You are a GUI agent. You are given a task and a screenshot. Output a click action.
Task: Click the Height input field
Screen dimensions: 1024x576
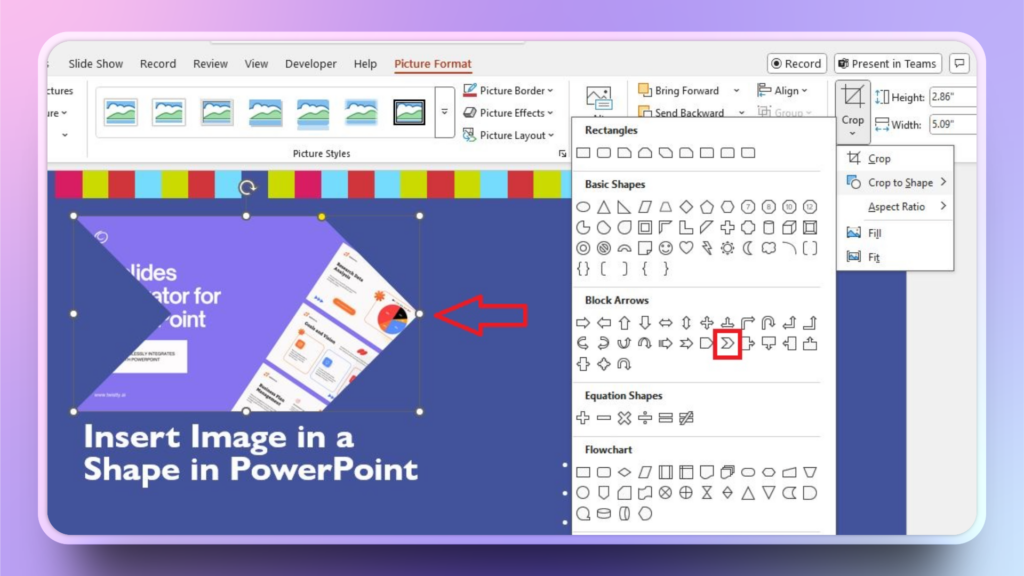coord(951,97)
